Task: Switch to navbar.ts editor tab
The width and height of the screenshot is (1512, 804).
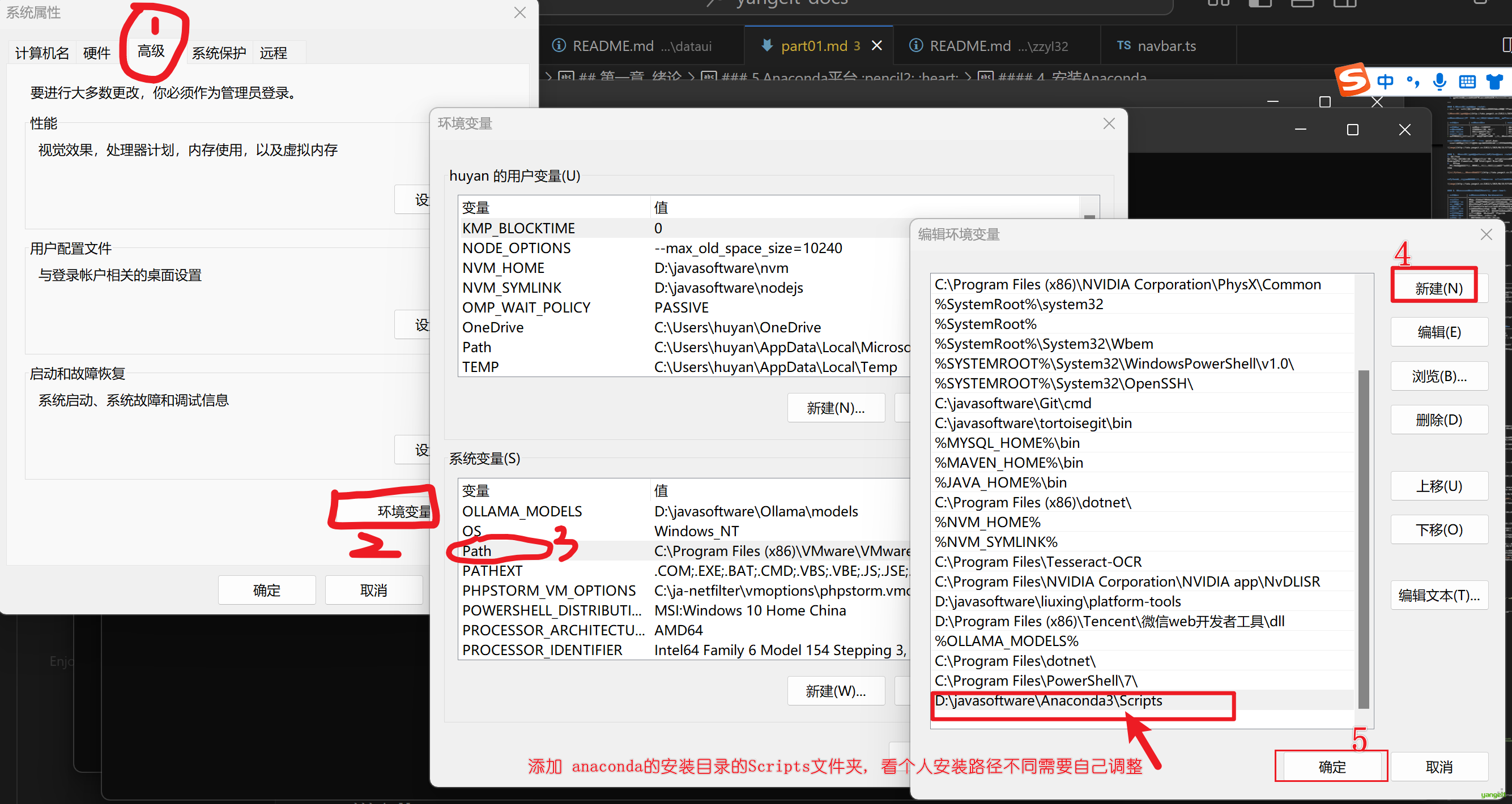Action: coord(1166,46)
